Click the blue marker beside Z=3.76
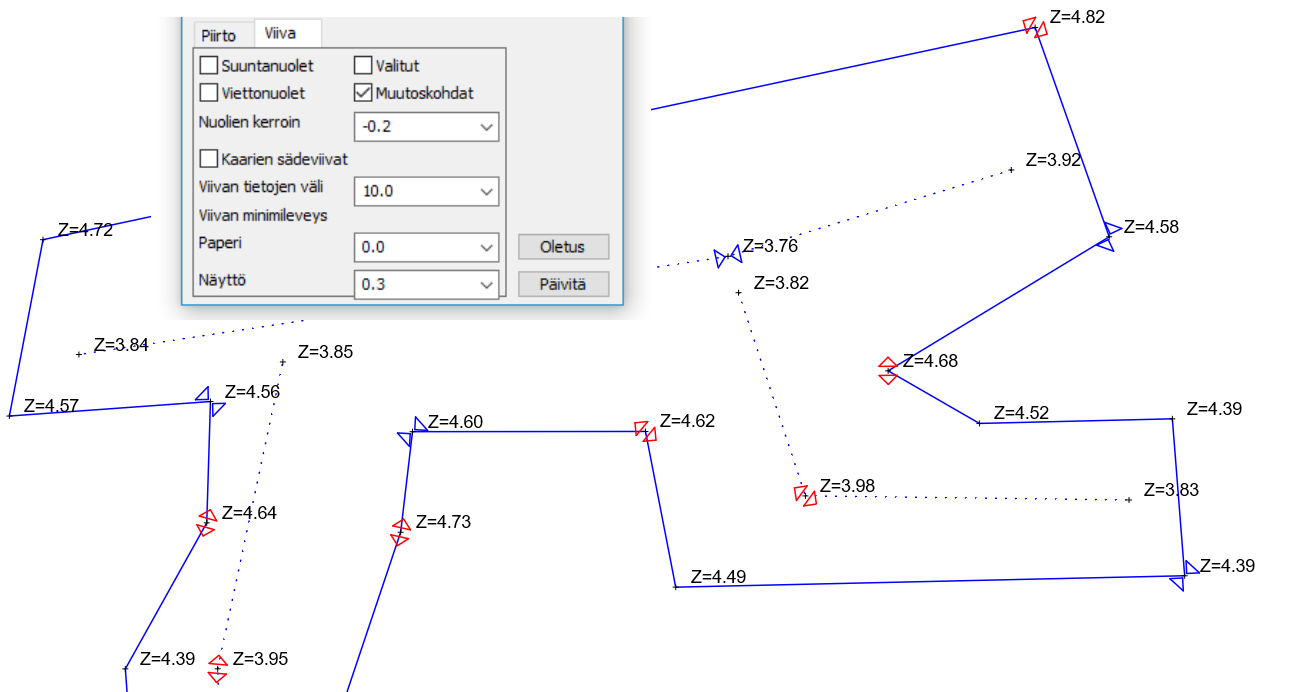This screenshot has width=1305, height=692. pos(727,256)
